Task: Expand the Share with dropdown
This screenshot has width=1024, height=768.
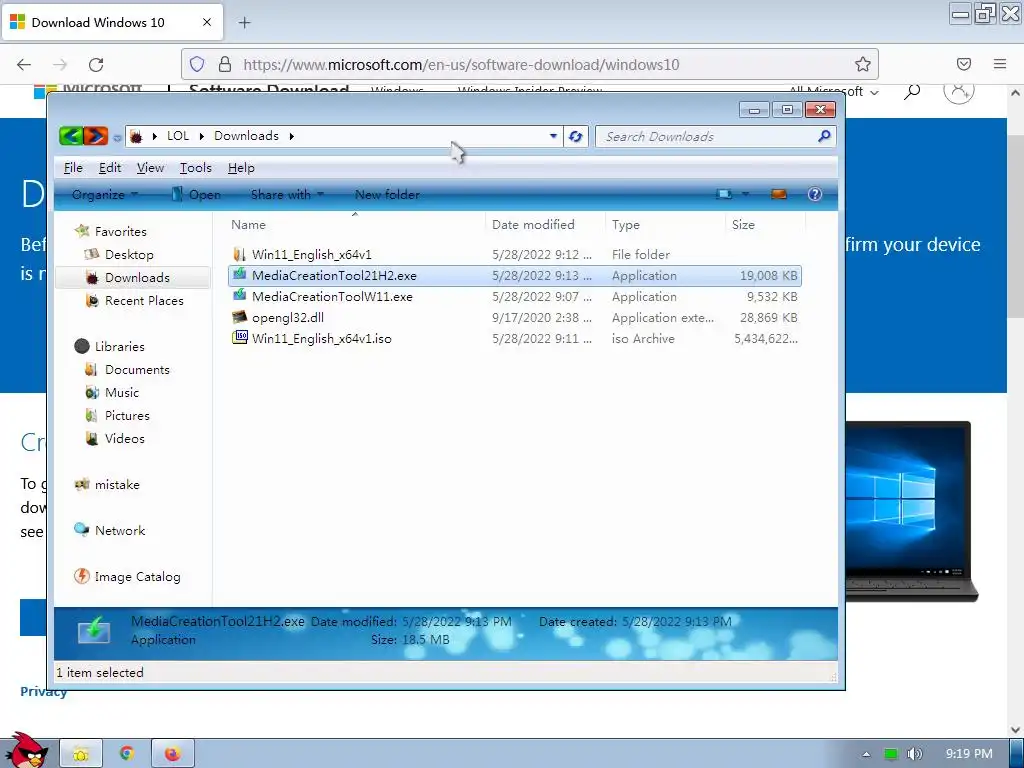Action: pos(287,195)
